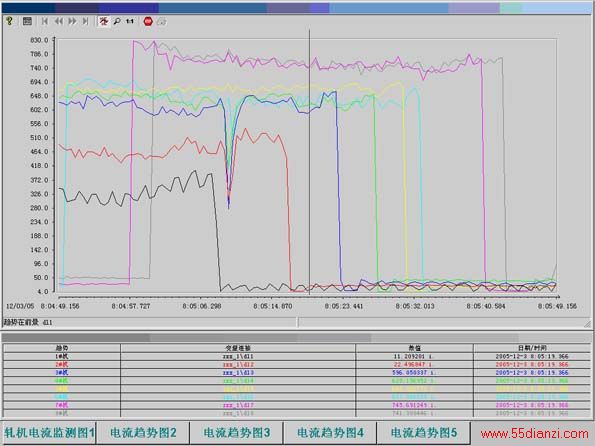Click the 日期/时间 column header
Image resolution: width=595 pixels, height=446 pixels.
(532, 348)
